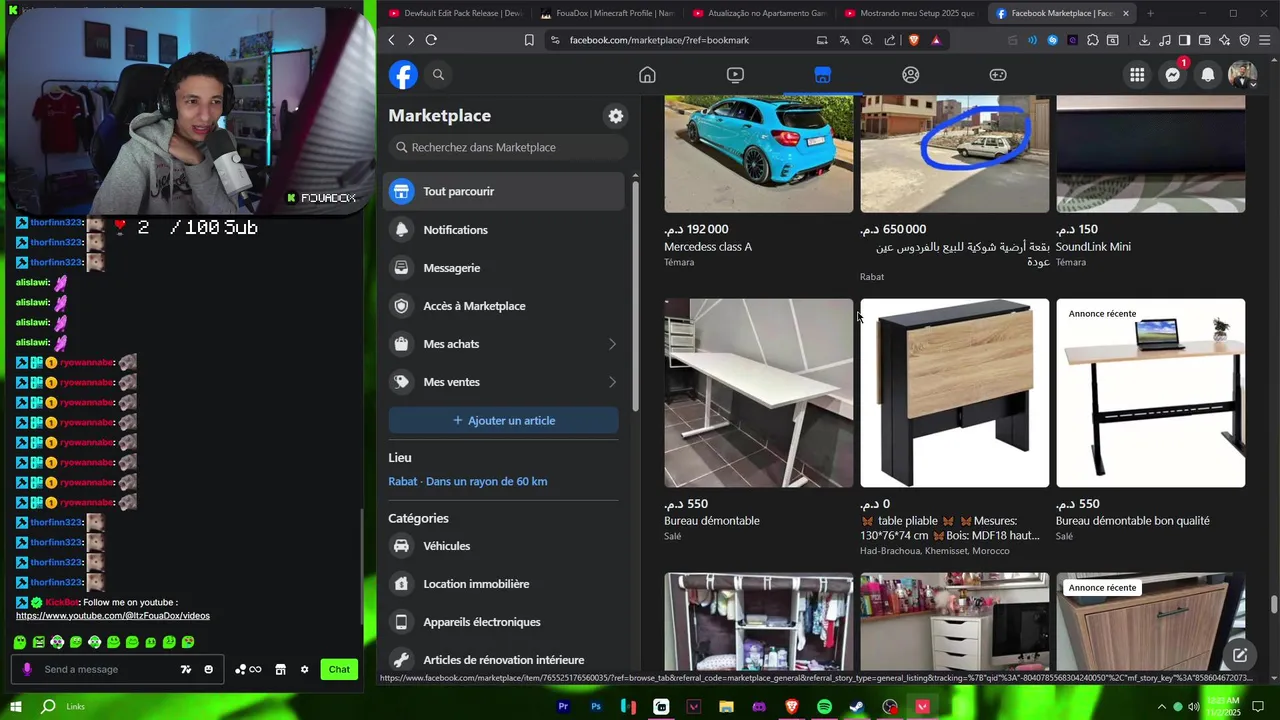The image size is (1280, 720).
Task: Open the Gaming controller icon in top nav
Action: pyautogui.click(x=998, y=75)
